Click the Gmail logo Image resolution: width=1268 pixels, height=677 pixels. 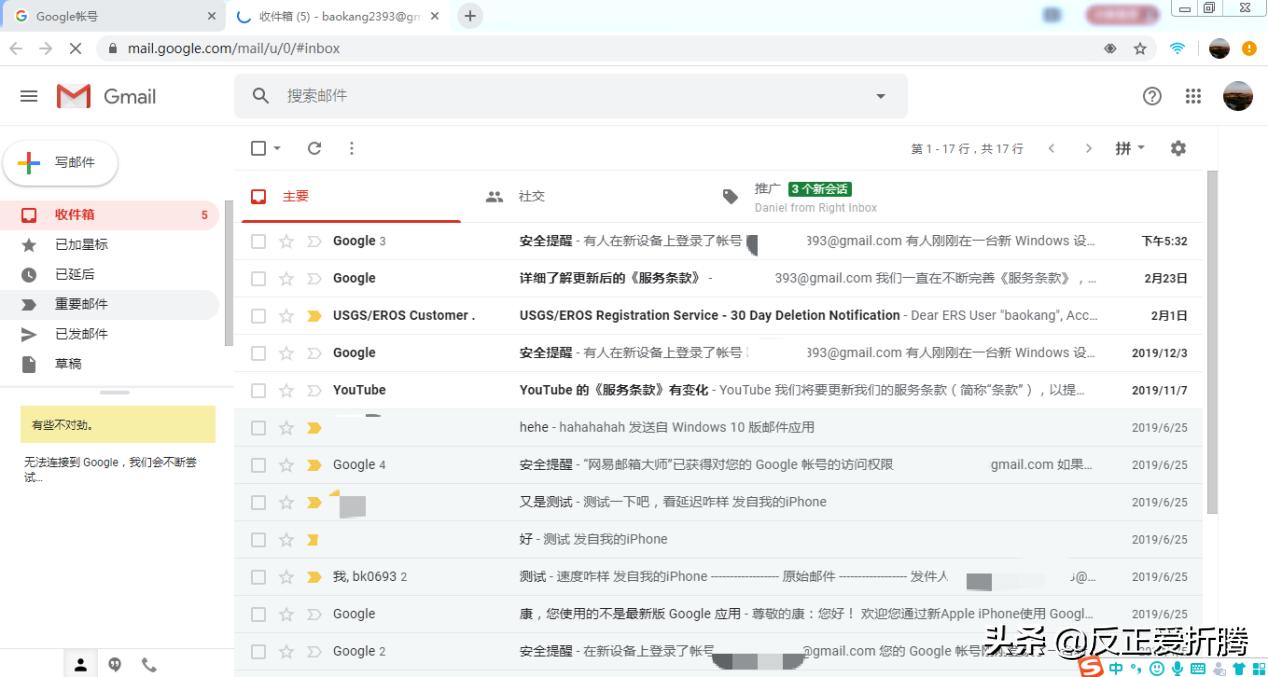point(103,96)
